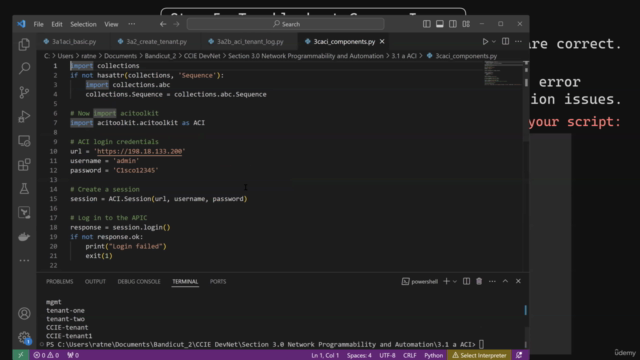Select the powershell terminal label

pos(420,281)
